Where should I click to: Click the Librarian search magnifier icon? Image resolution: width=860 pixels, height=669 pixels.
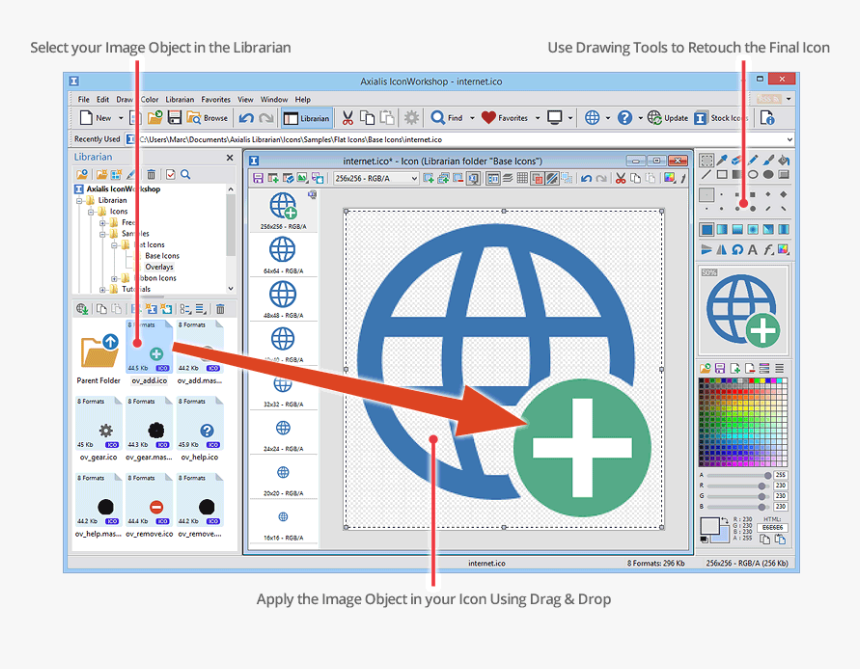186,174
